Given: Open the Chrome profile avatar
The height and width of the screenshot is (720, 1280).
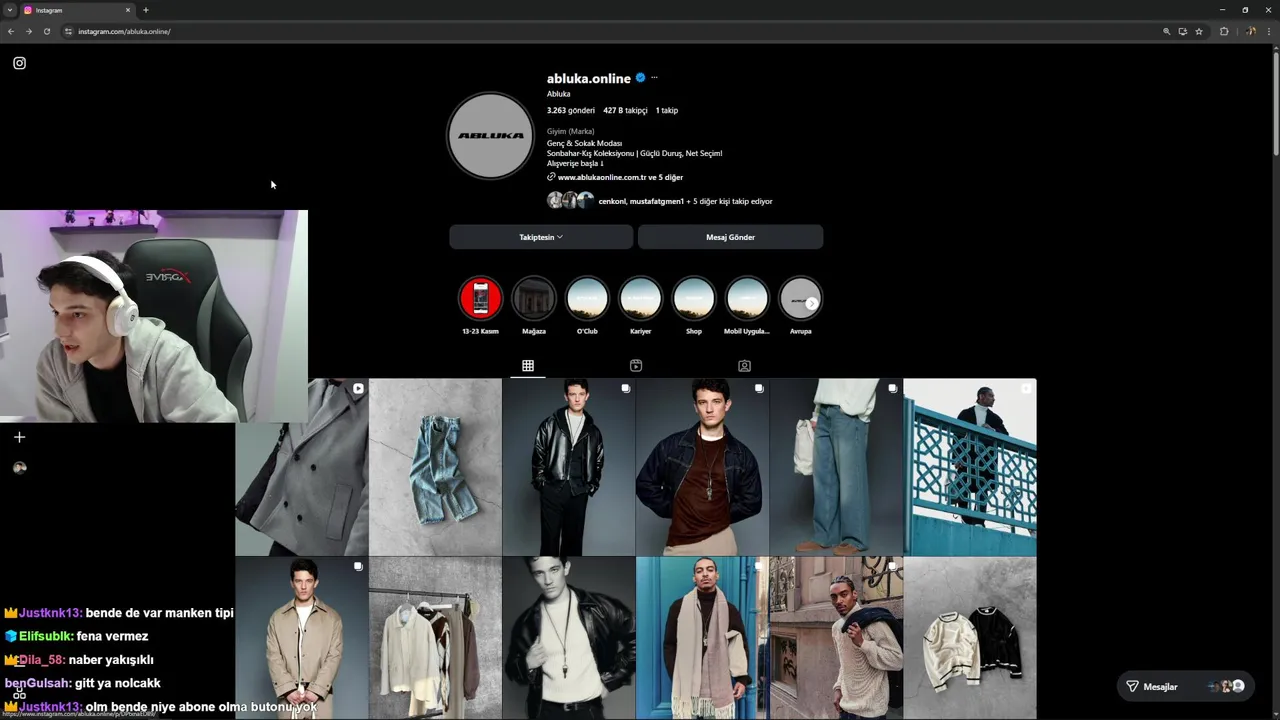Looking at the screenshot, I should (x=1250, y=31).
